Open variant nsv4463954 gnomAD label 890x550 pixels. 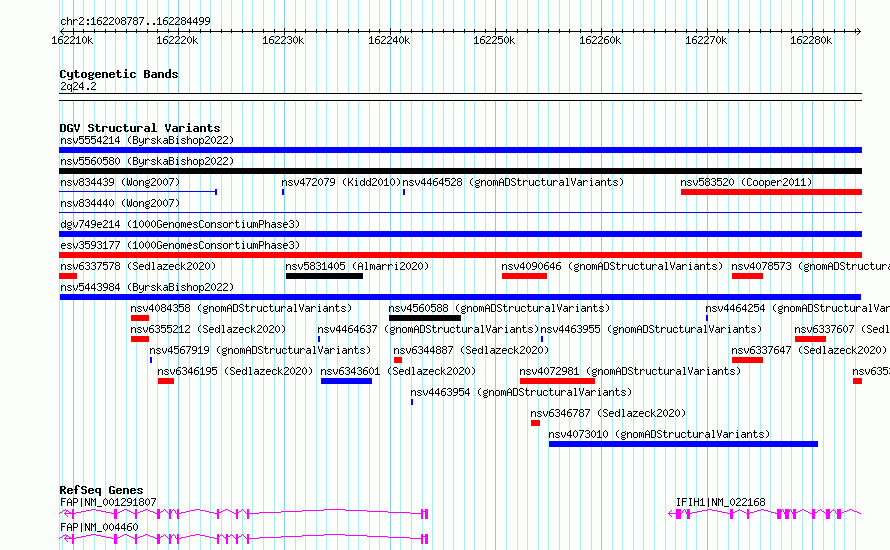pyautogui.click(x=521, y=392)
